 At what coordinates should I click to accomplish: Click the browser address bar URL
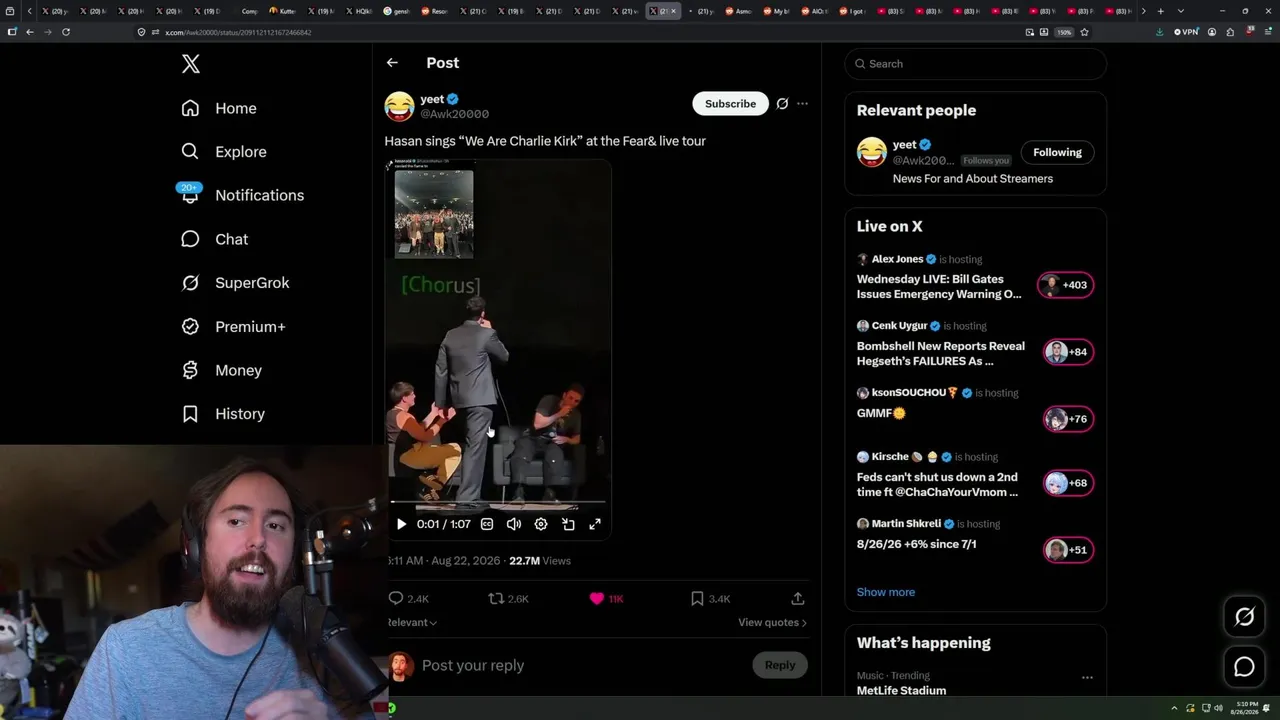(238, 32)
